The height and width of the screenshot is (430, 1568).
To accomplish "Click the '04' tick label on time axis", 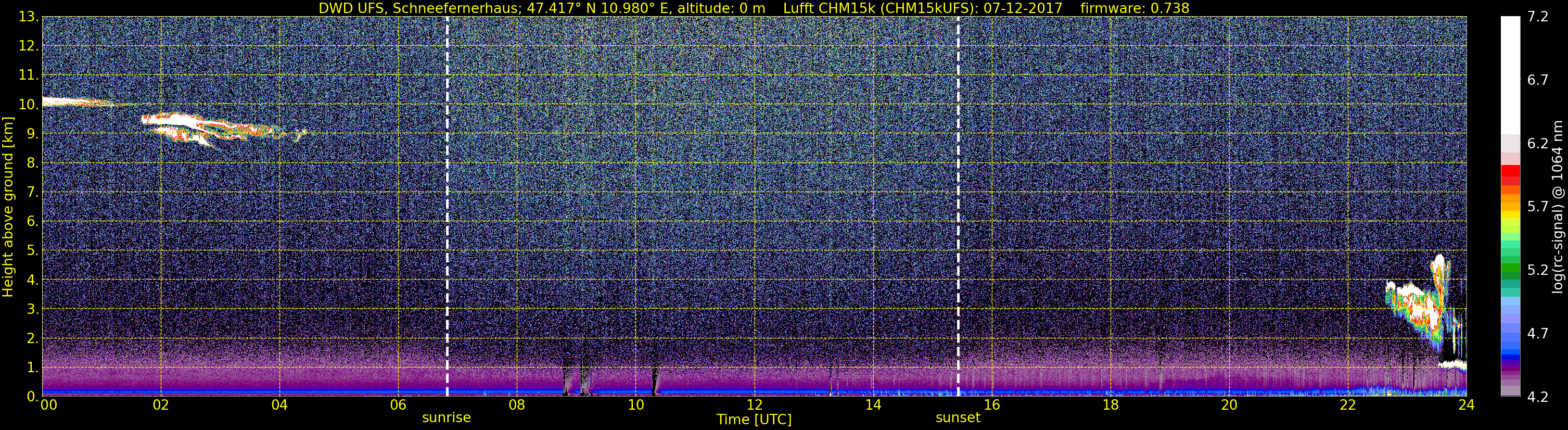I will coord(279,404).
